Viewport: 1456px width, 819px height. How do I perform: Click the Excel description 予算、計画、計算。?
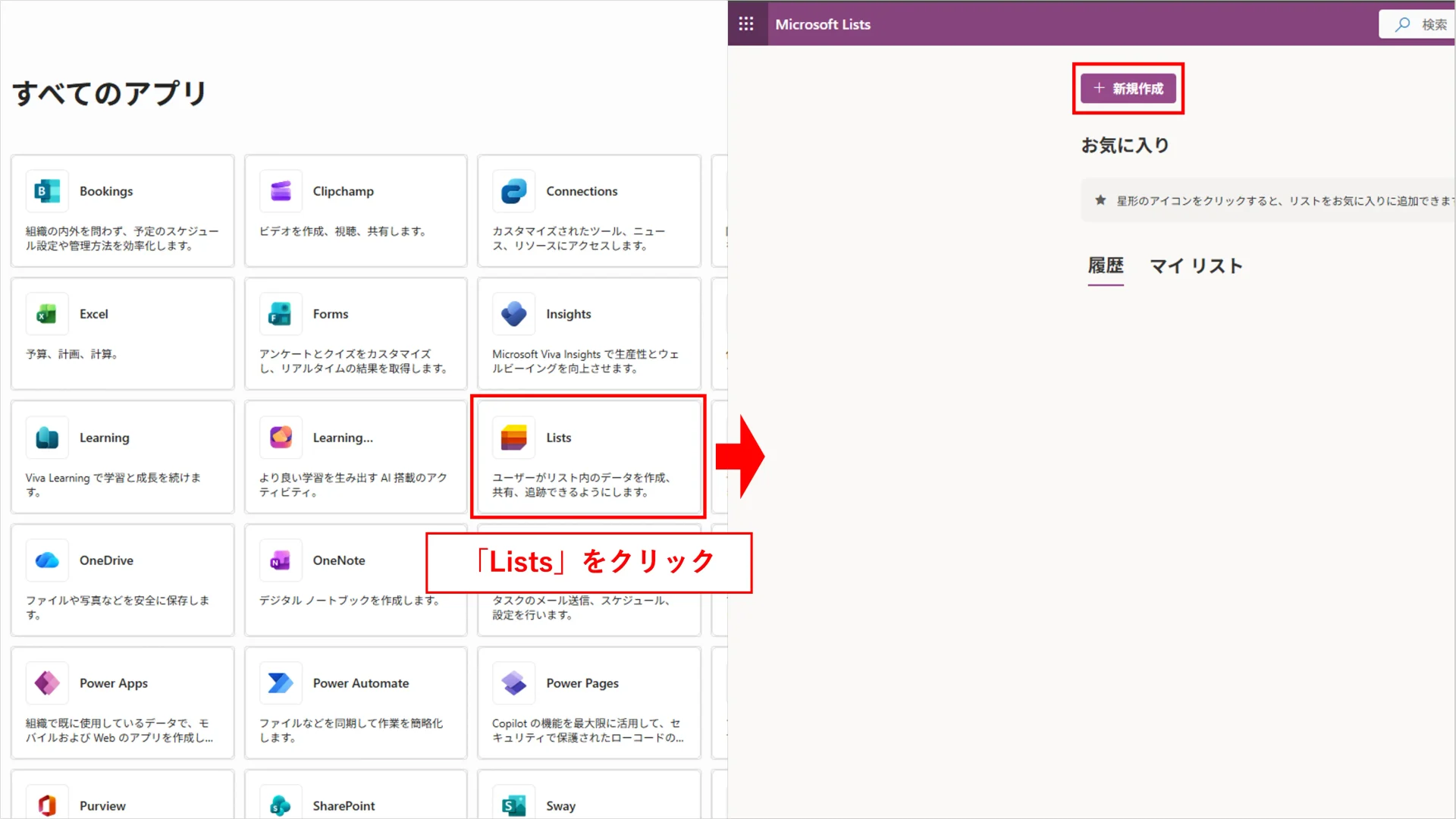point(72,354)
